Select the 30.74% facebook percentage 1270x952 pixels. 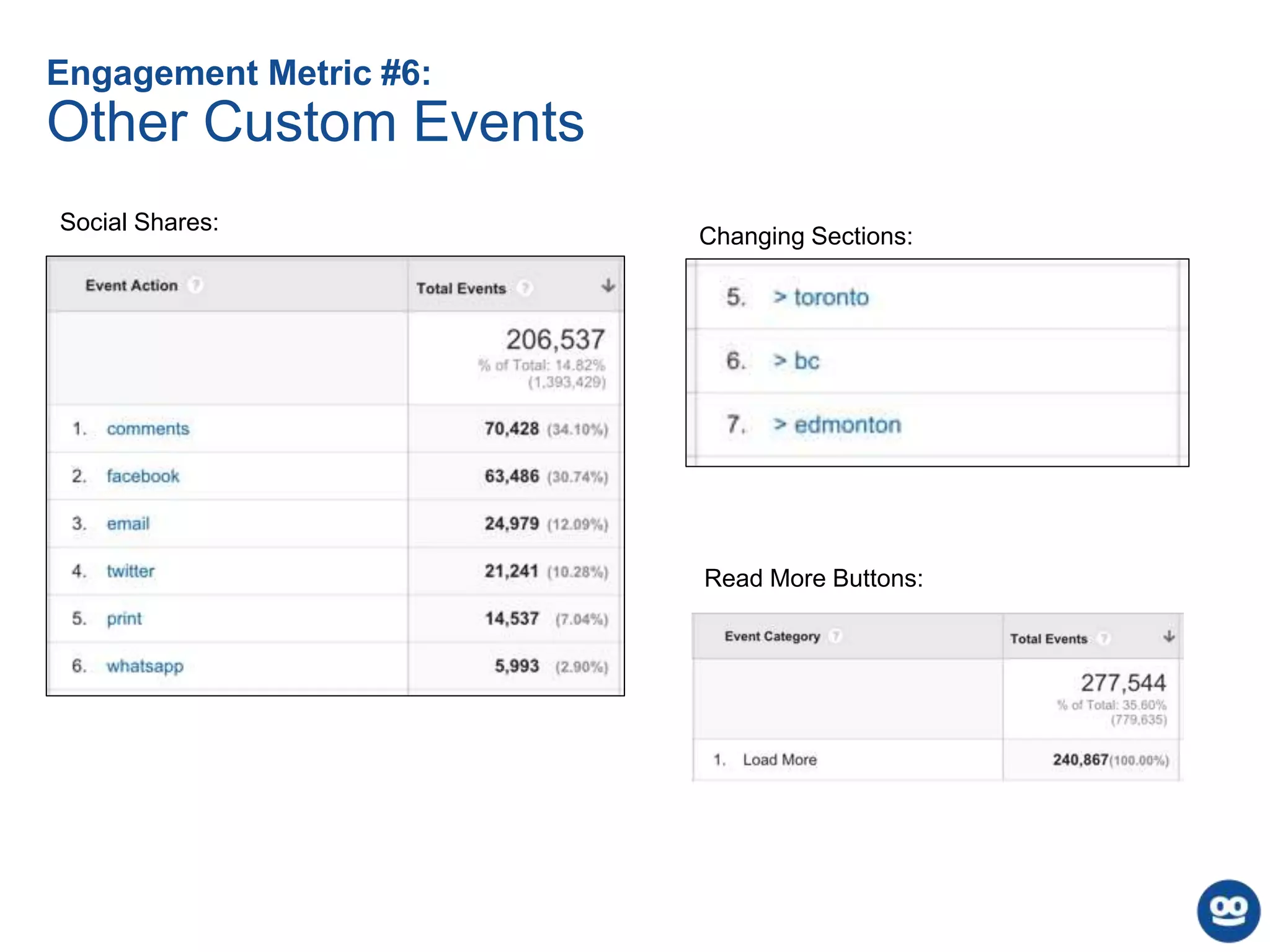point(577,477)
